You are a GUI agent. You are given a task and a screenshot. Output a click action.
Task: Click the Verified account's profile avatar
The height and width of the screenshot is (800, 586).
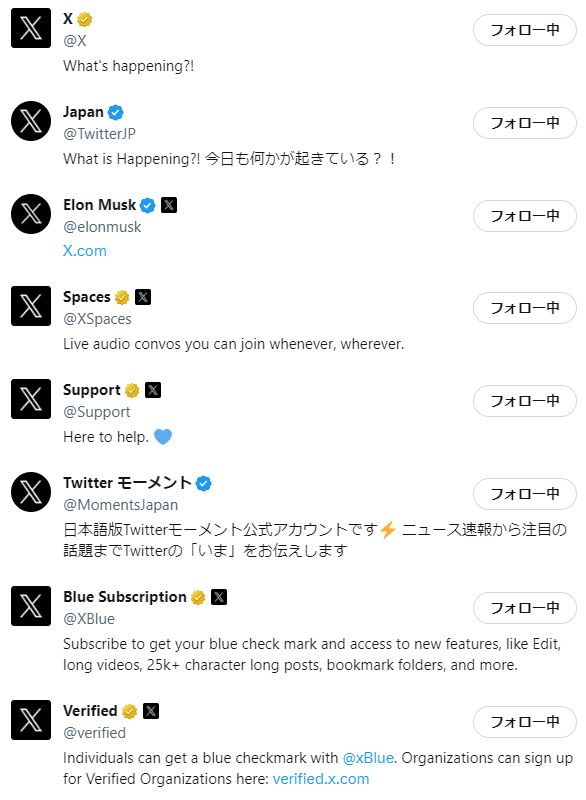tap(31, 720)
